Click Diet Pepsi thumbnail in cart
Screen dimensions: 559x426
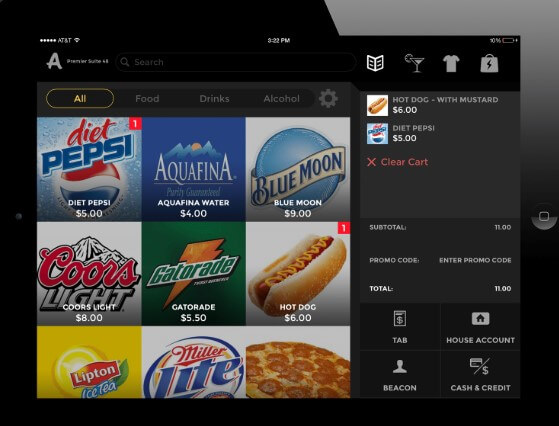(377, 133)
